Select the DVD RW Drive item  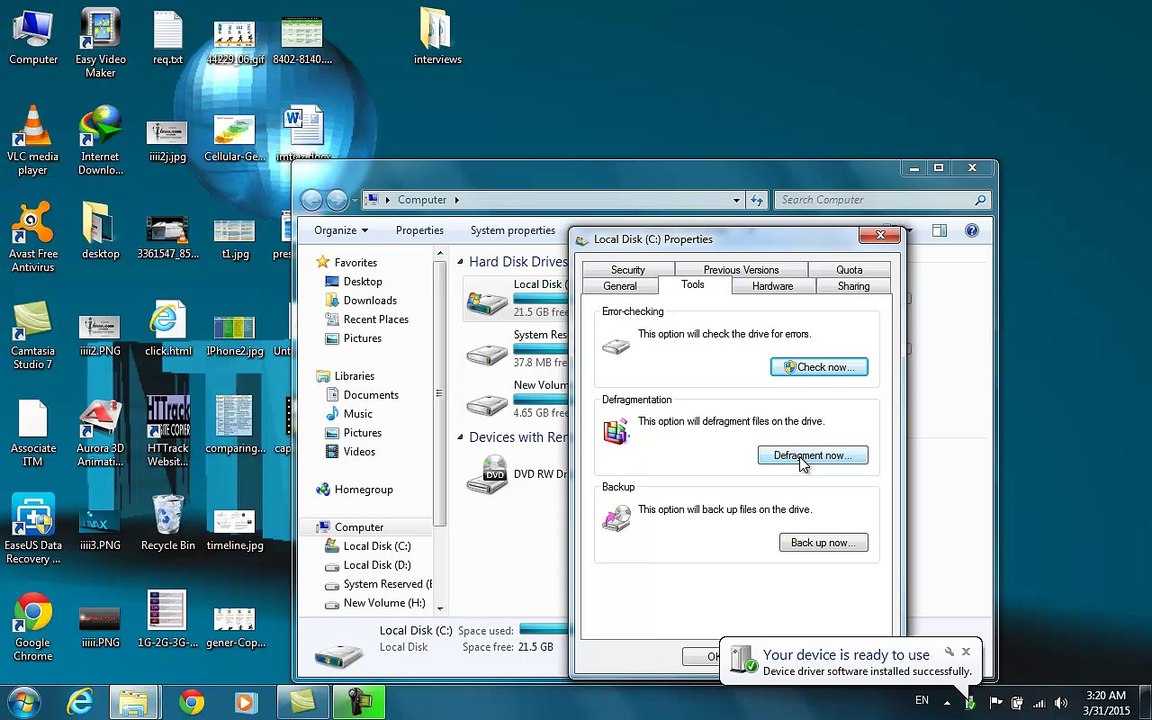click(x=518, y=474)
